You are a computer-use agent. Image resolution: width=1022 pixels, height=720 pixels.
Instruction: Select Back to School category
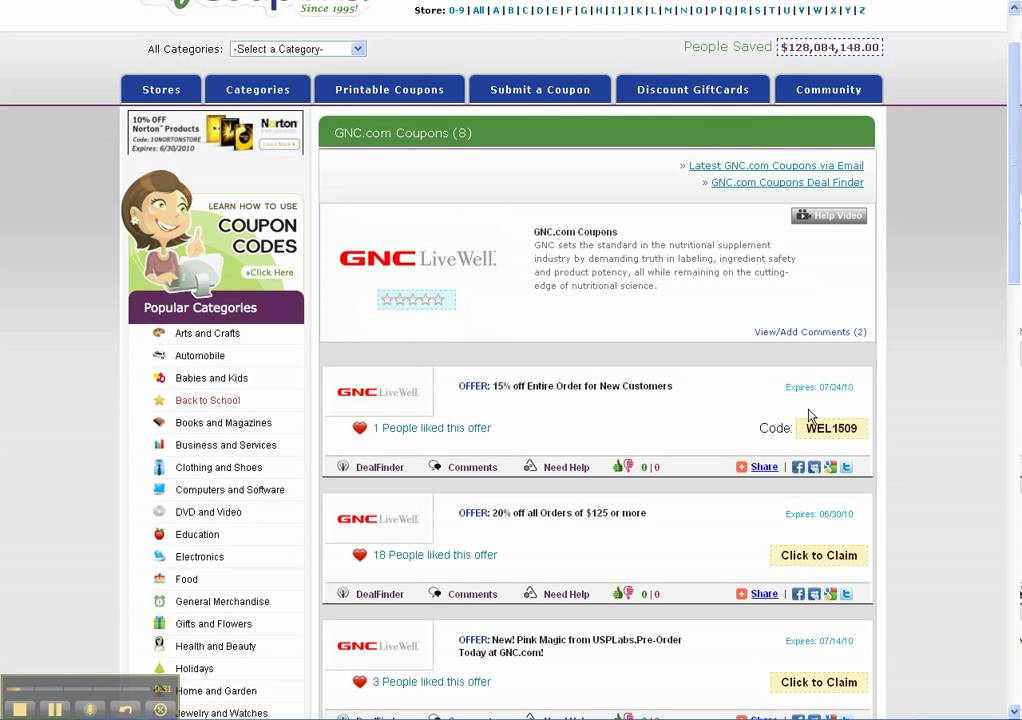[x=207, y=400]
